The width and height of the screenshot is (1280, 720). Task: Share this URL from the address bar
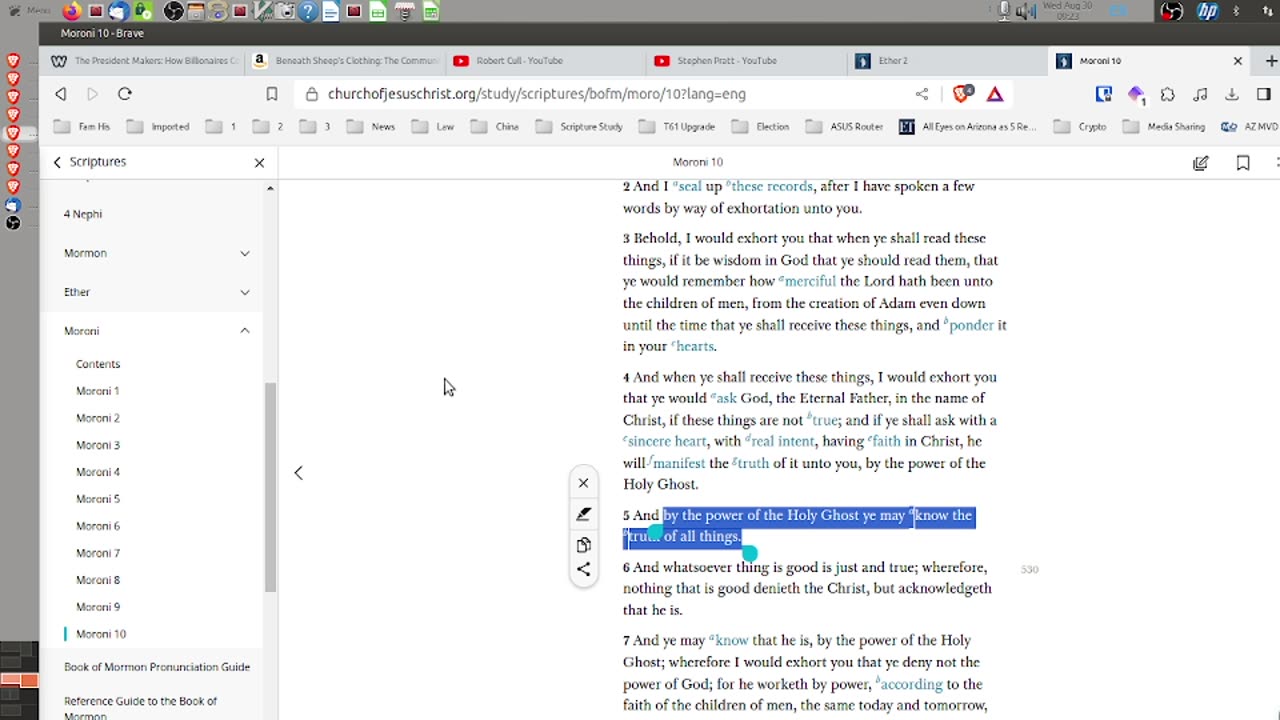tap(922, 94)
